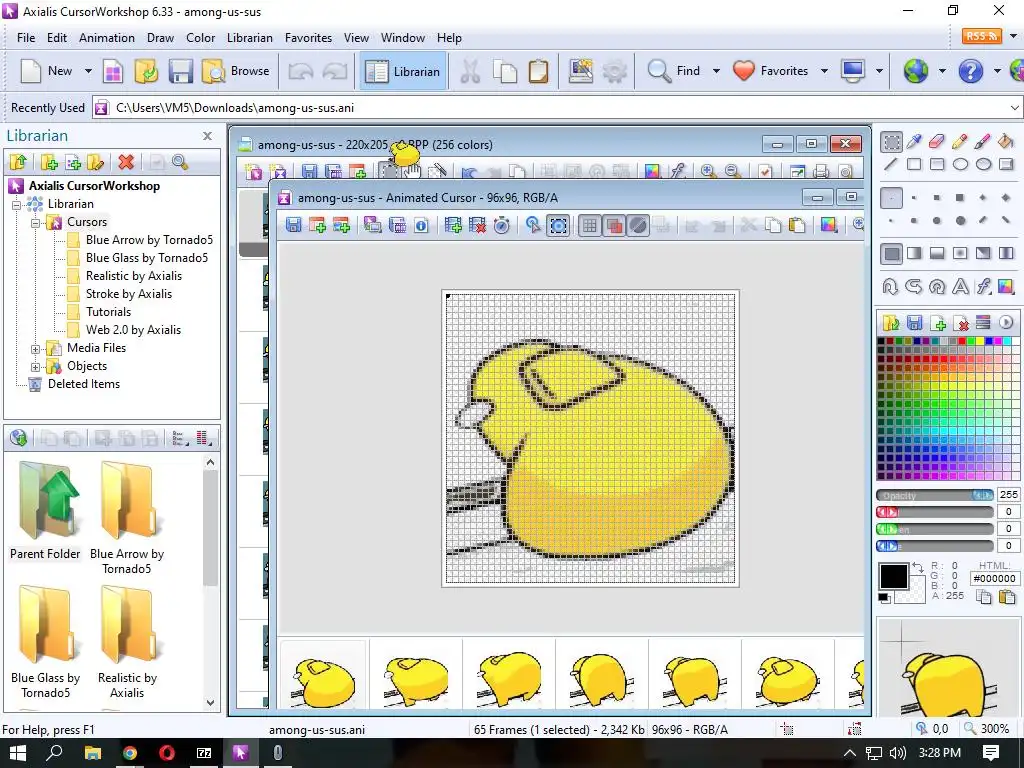Select the Pencil tool
Image resolution: width=1024 pixels, height=768 pixels.
pos(959,142)
